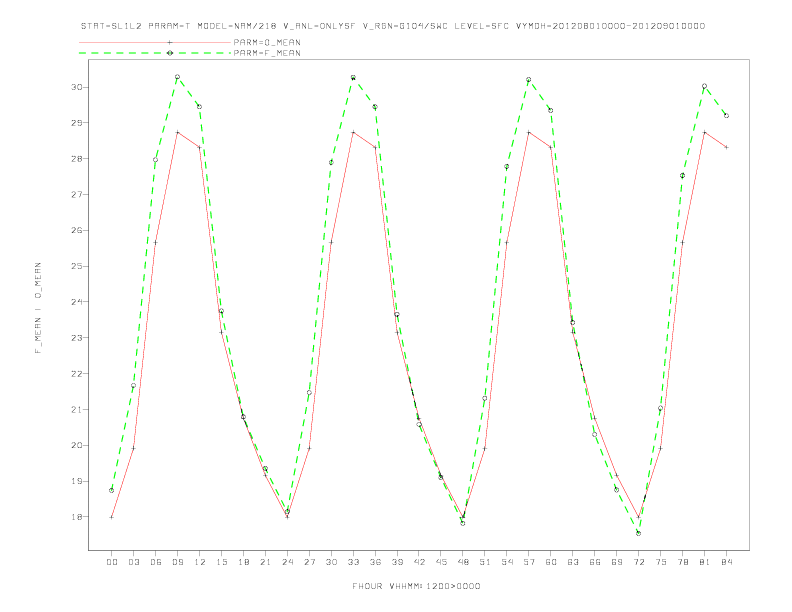This screenshot has width=792, height=612.
Task: Click x-axis forecast hour label 69
Action: [x=617, y=562]
